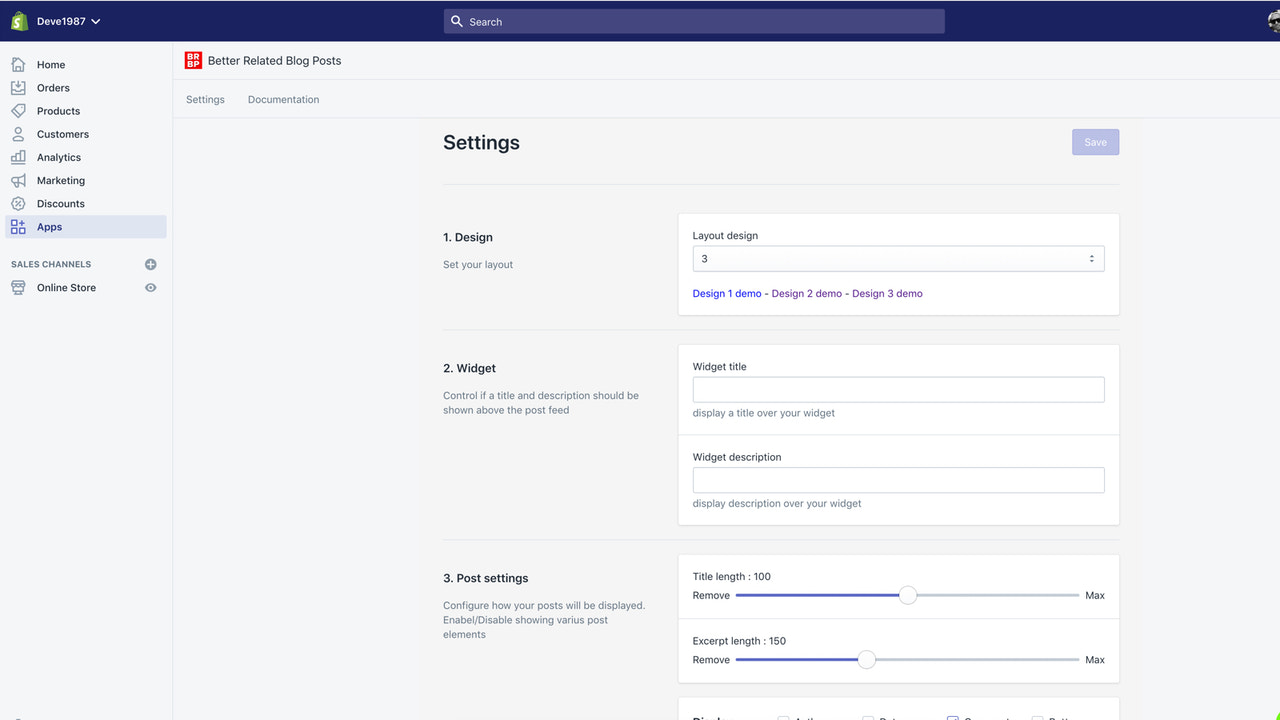Select the Settings tab

click(205, 99)
